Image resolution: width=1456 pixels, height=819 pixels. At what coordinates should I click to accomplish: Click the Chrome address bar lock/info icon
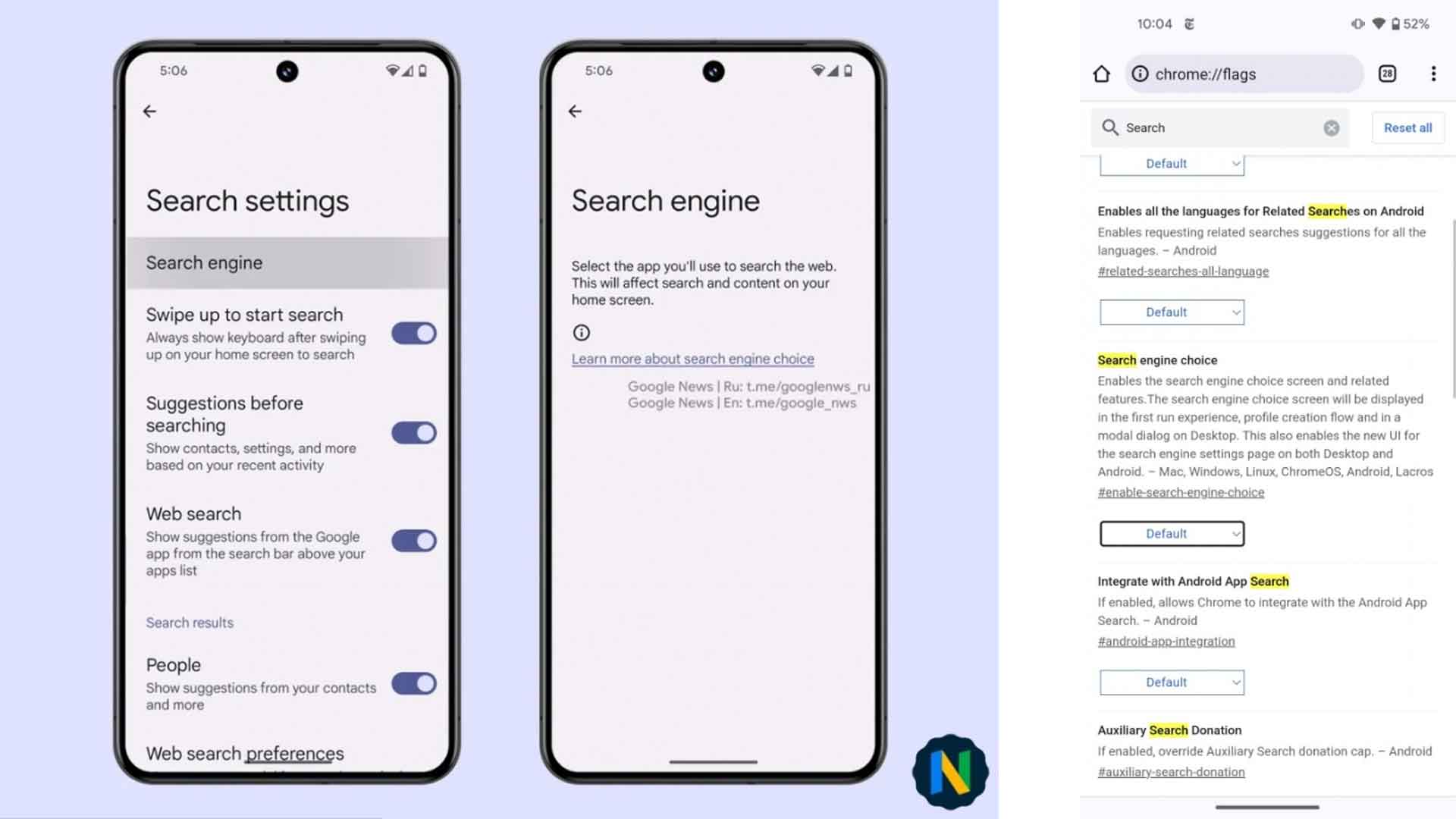[1140, 73]
